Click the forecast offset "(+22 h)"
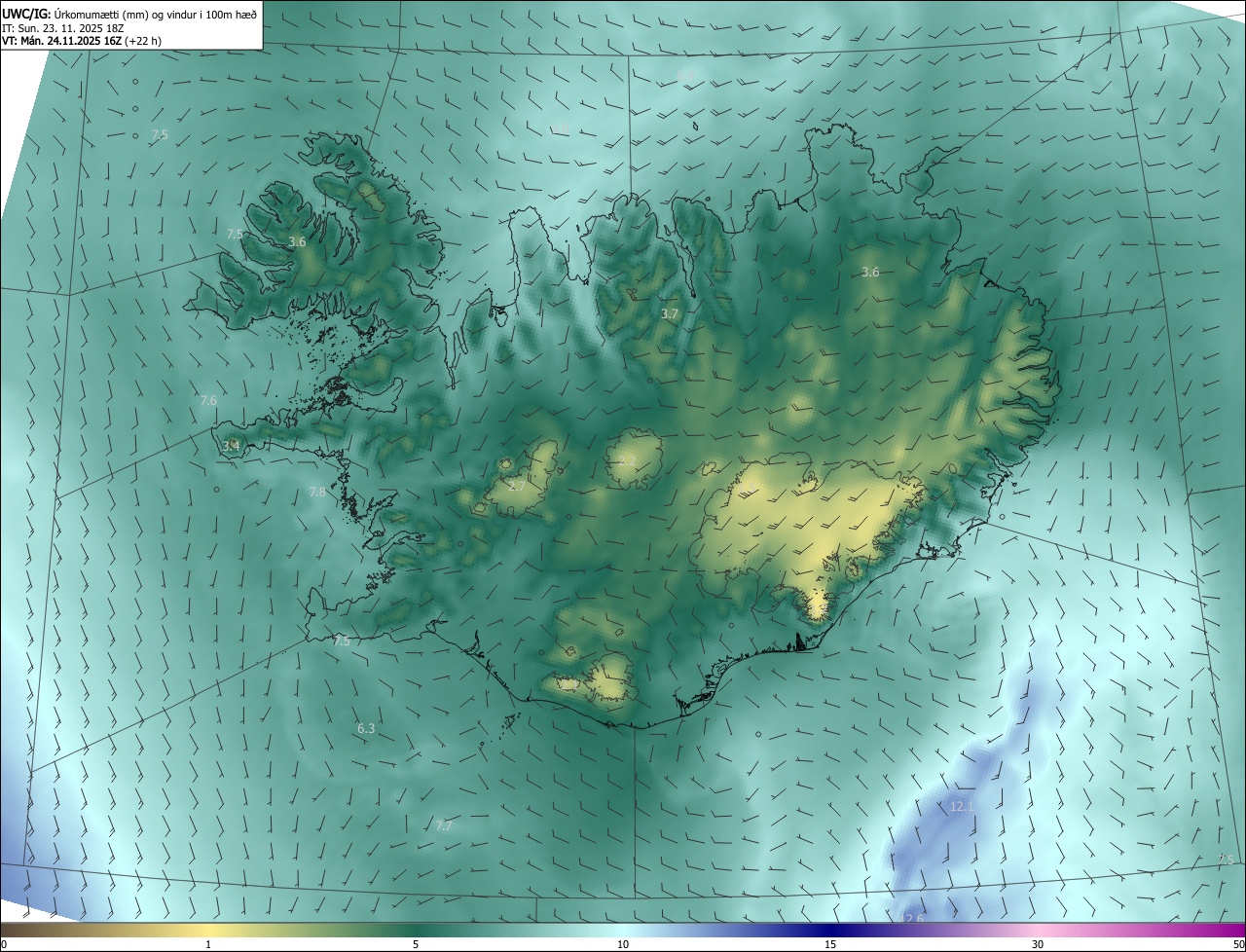 (x=142, y=42)
